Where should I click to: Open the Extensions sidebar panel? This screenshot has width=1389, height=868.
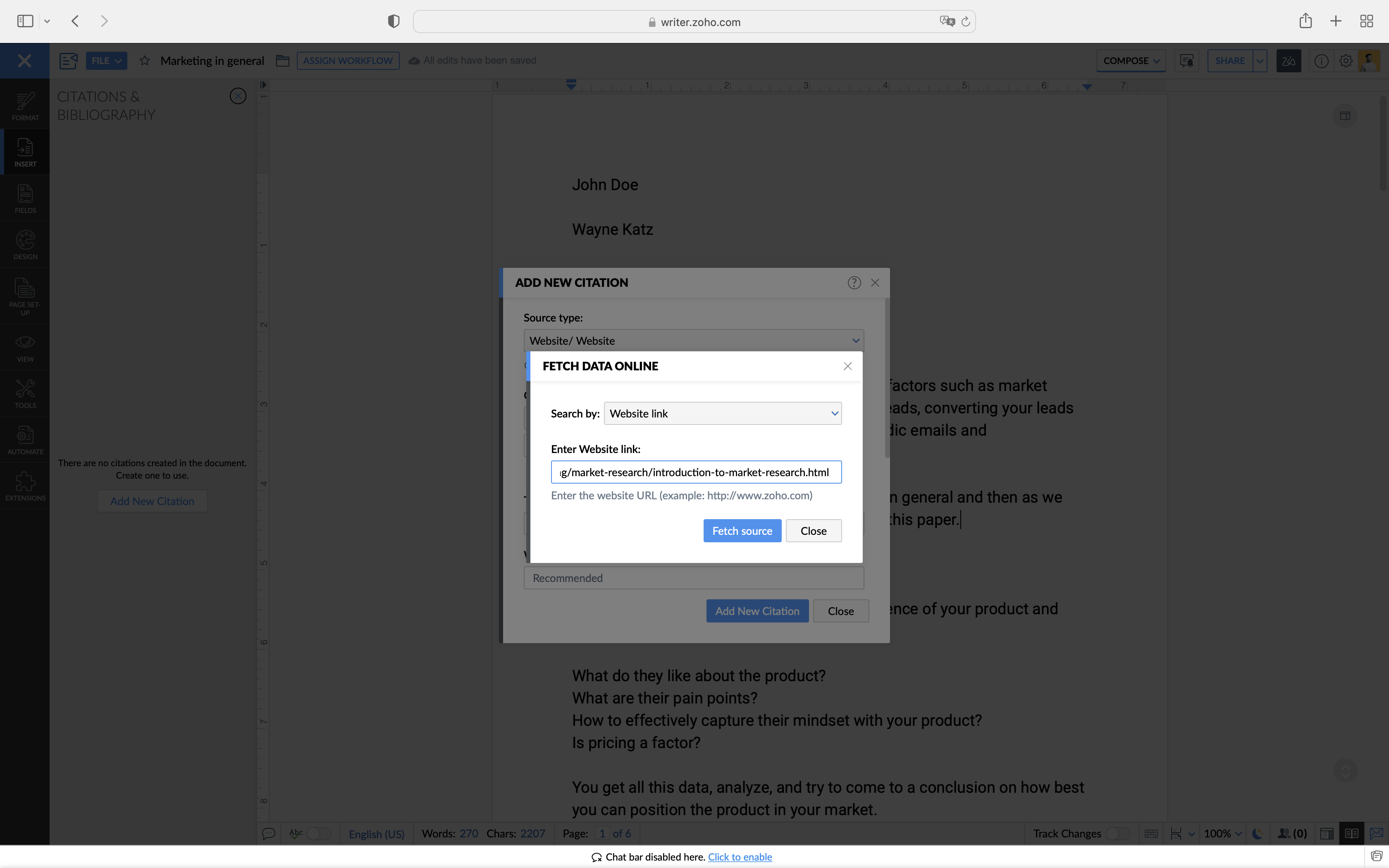(25, 486)
